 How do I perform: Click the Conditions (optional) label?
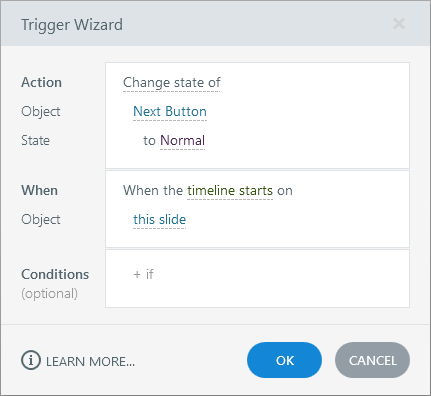pyautogui.click(x=55, y=284)
